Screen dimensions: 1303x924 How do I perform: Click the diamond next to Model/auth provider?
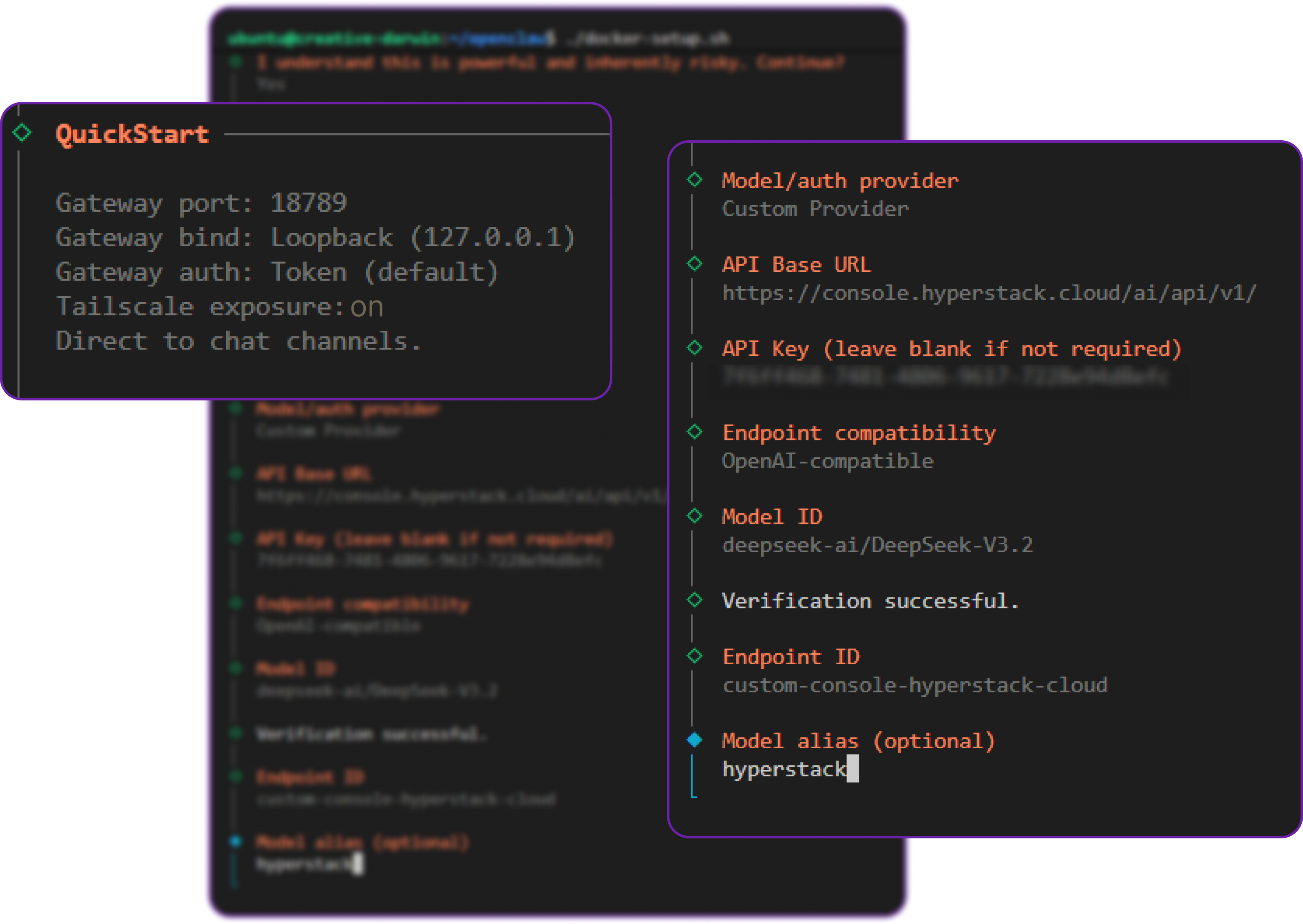(x=694, y=180)
